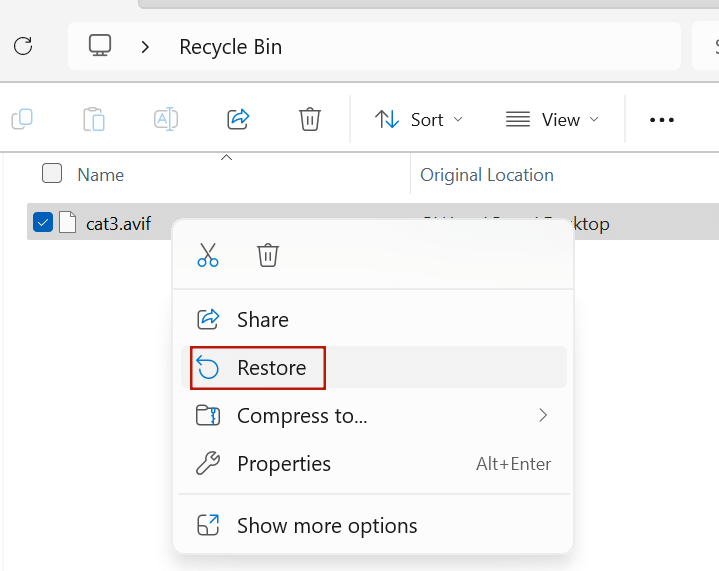Image resolution: width=719 pixels, height=571 pixels.
Task: Click the Paste icon in the toolbar
Action: 94,120
